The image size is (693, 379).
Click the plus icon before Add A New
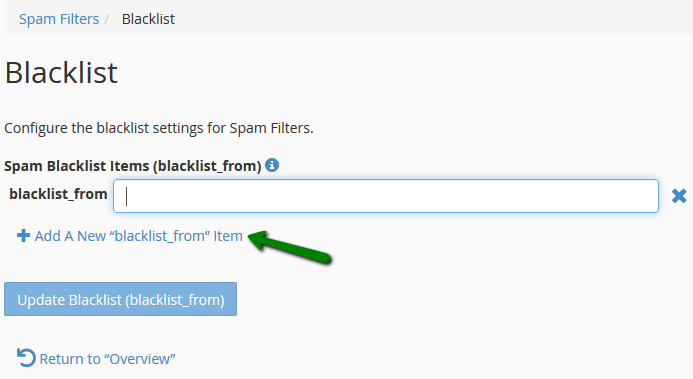pyautogui.click(x=23, y=236)
